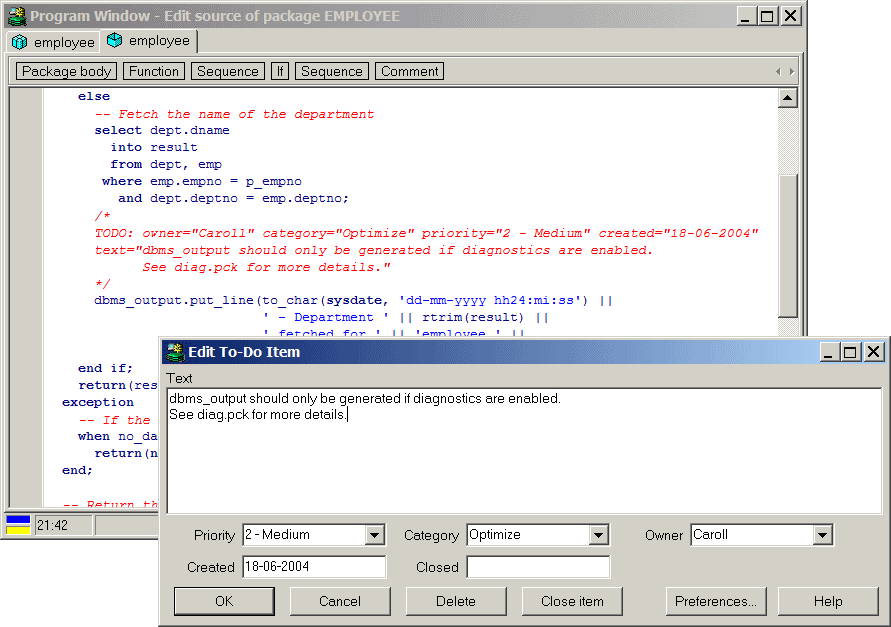Click the left arrow on the code hierarchy bar
The image size is (891, 627).
[778, 72]
